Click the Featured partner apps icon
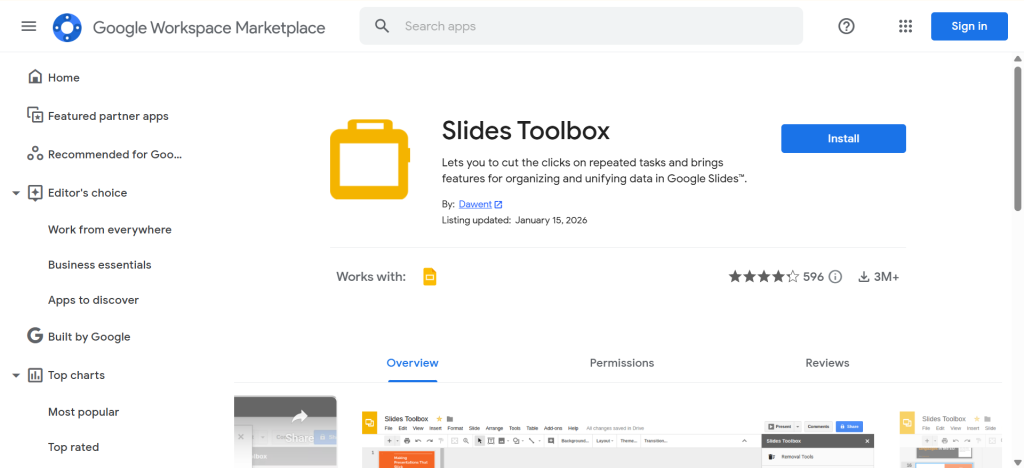Viewport: 1024px width, 468px height. tap(35, 116)
